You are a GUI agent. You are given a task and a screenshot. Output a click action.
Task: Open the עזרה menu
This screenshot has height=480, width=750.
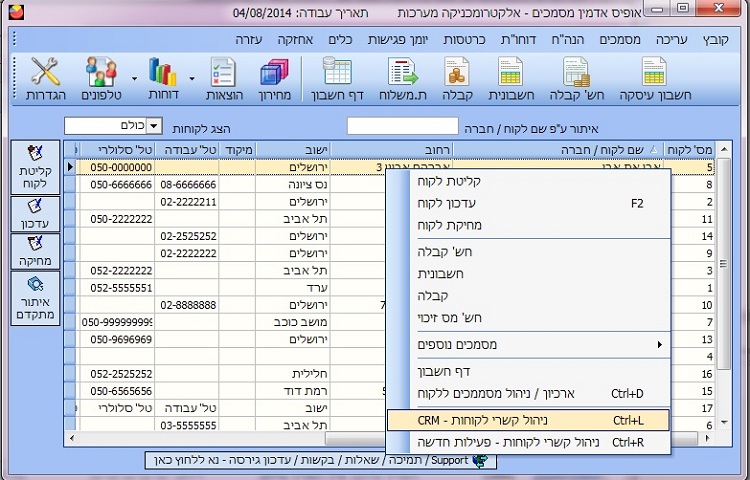point(249,40)
